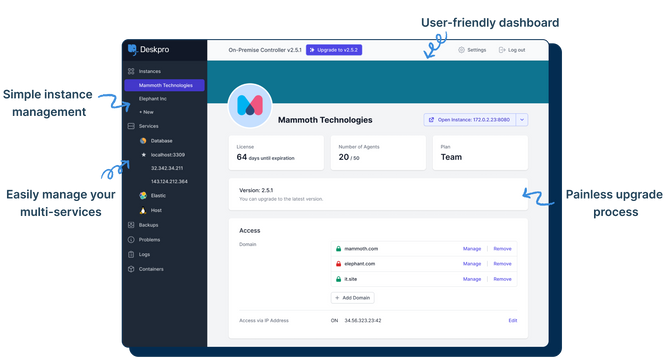The image size is (672, 361).
Task: Open the Backups icon in sidebar
Action: pos(131,225)
